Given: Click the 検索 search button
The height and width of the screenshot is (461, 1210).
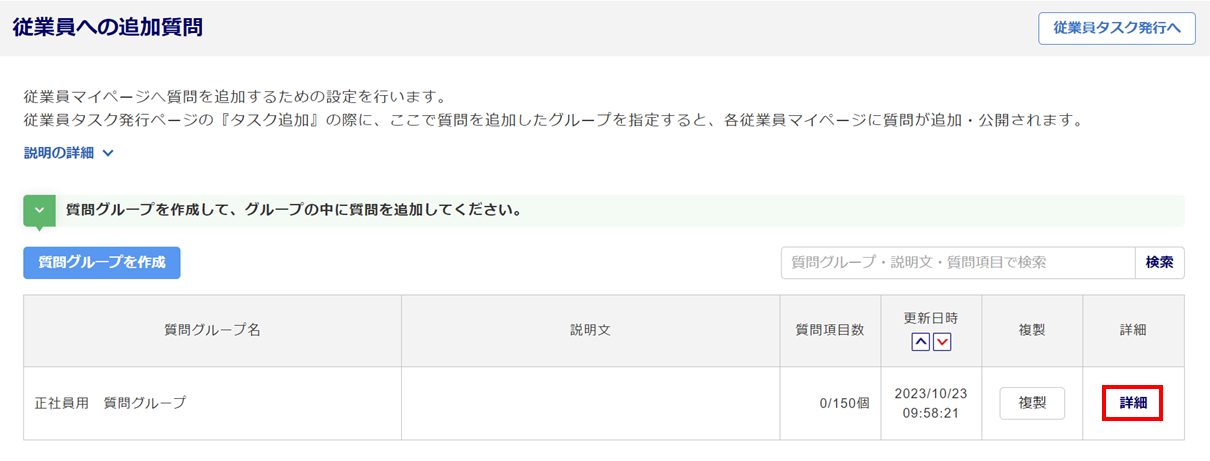Looking at the screenshot, I should (1159, 263).
